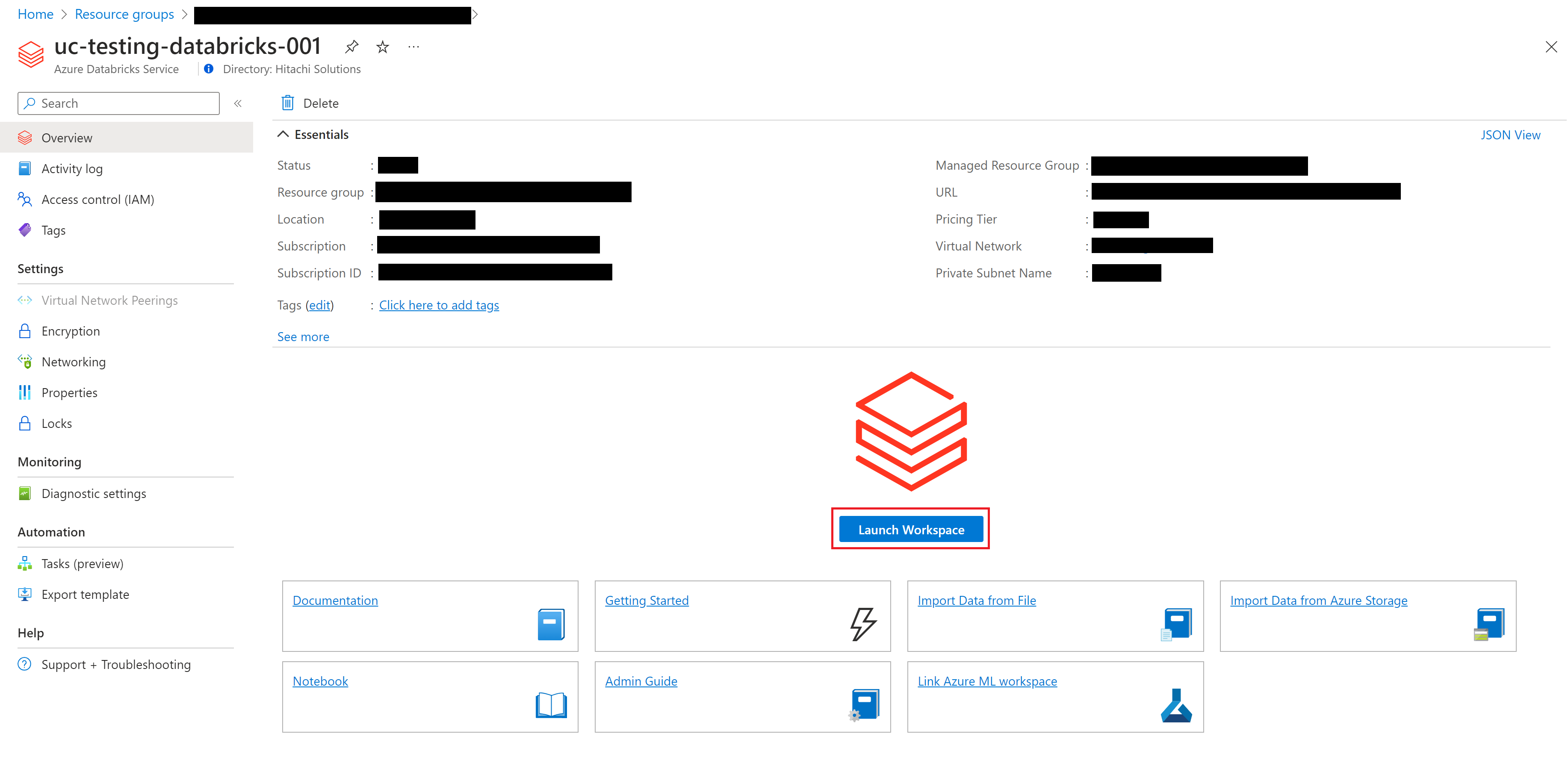
Task: Go to Home breadcrumb
Action: [35, 14]
